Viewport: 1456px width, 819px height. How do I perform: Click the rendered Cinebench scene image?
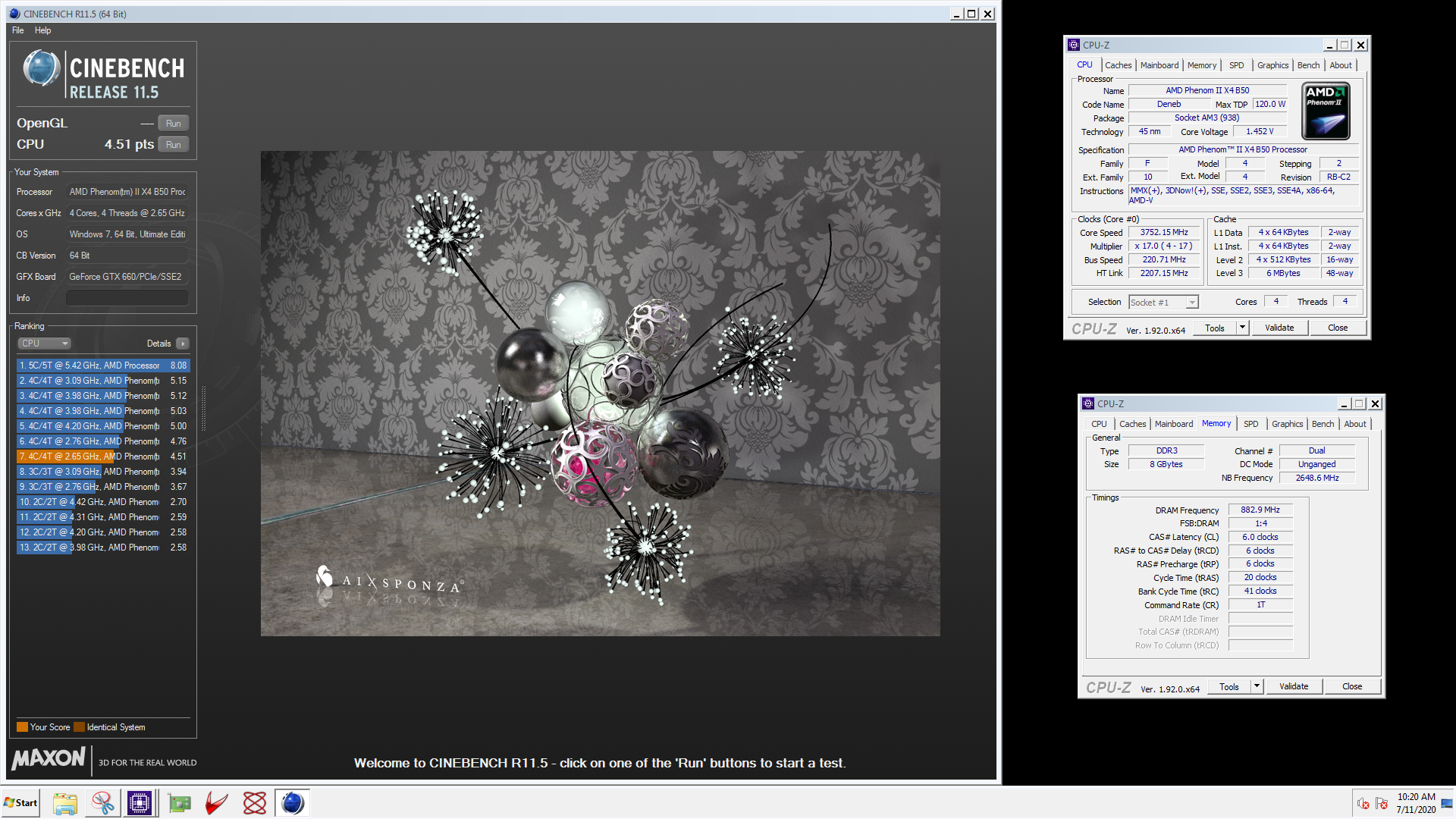[x=600, y=393]
